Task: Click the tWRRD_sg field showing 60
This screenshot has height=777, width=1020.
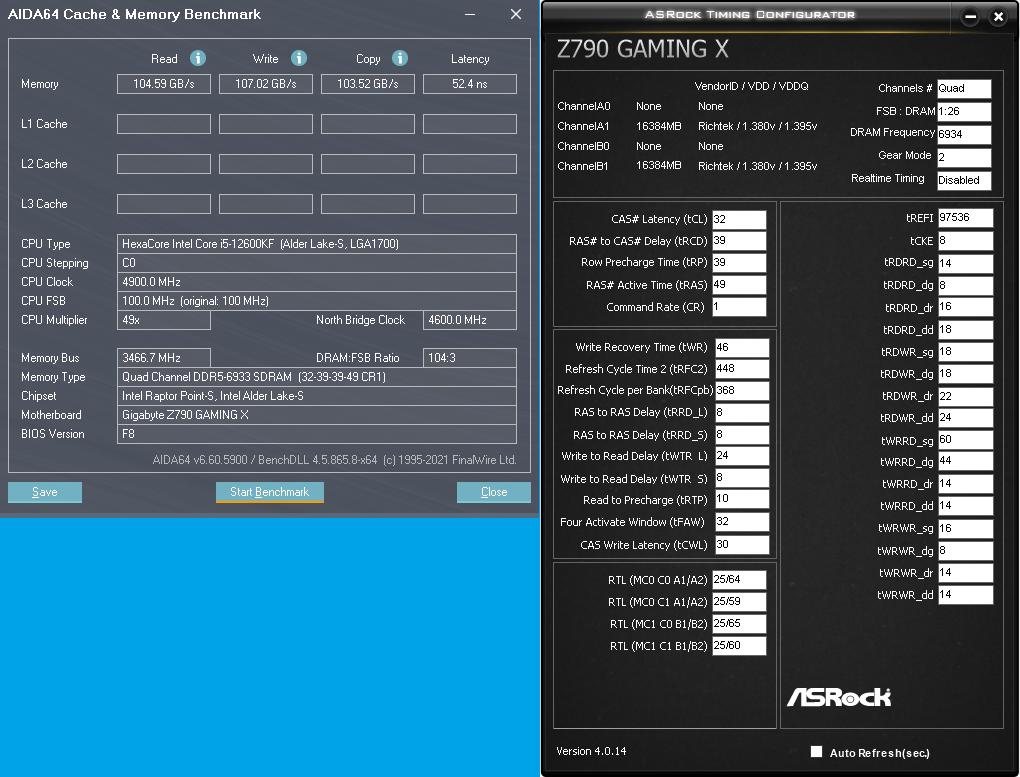Action: tap(966, 440)
